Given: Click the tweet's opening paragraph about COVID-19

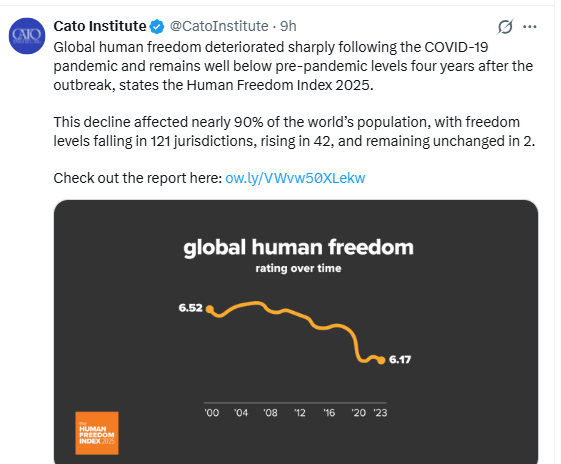Looking at the screenshot, I should [293, 66].
